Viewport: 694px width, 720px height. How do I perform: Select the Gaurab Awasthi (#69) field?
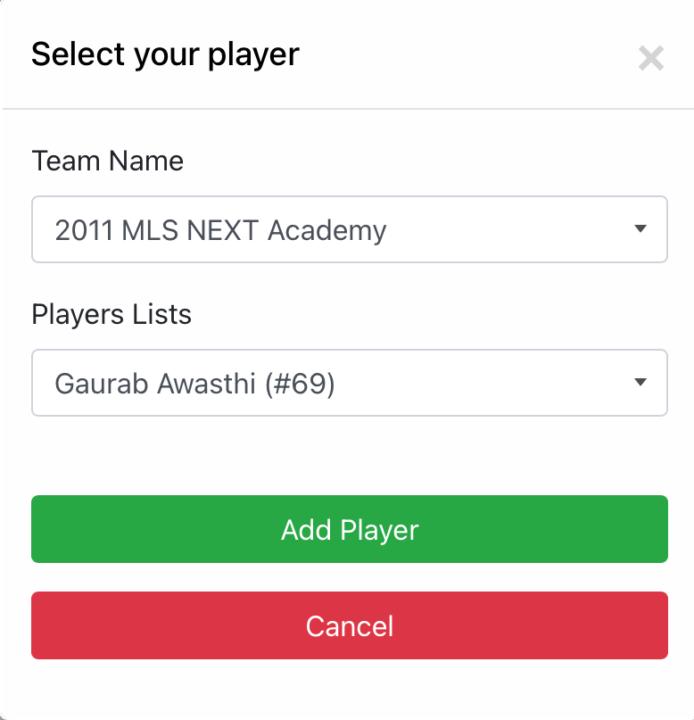tap(350, 382)
